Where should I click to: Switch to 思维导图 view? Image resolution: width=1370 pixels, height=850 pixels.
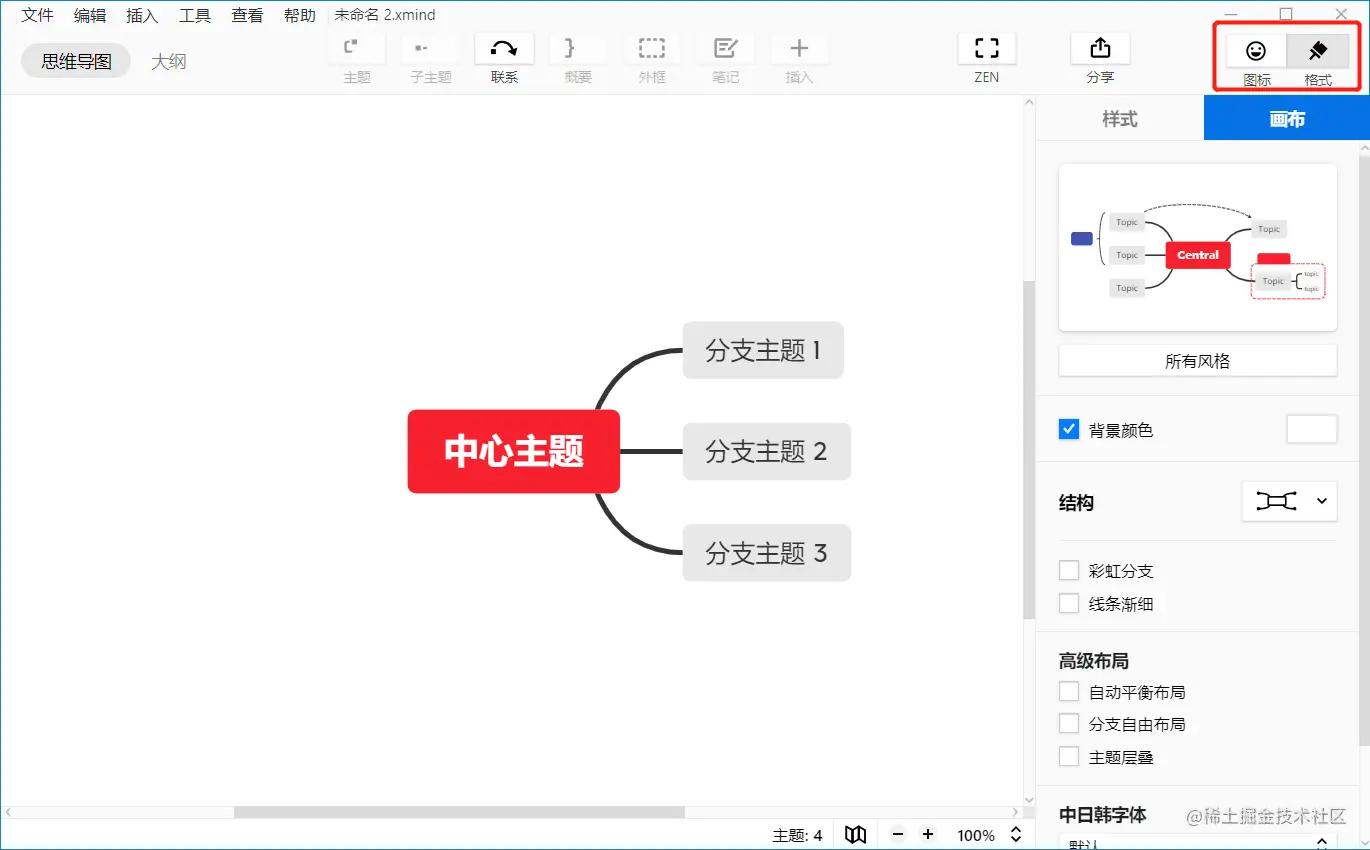pyautogui.click(x=76, y=61)
